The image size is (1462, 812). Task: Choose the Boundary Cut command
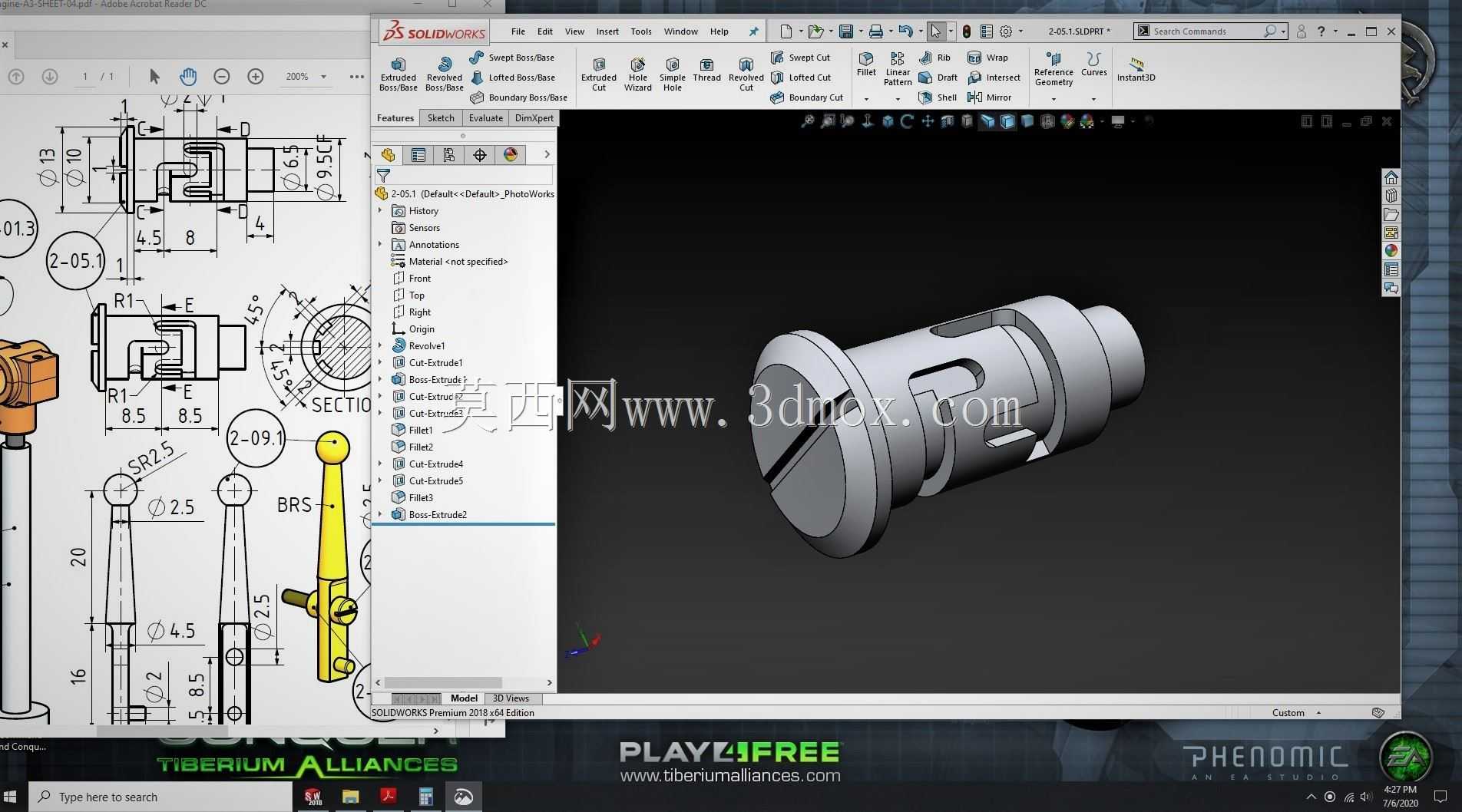(806, 97)
